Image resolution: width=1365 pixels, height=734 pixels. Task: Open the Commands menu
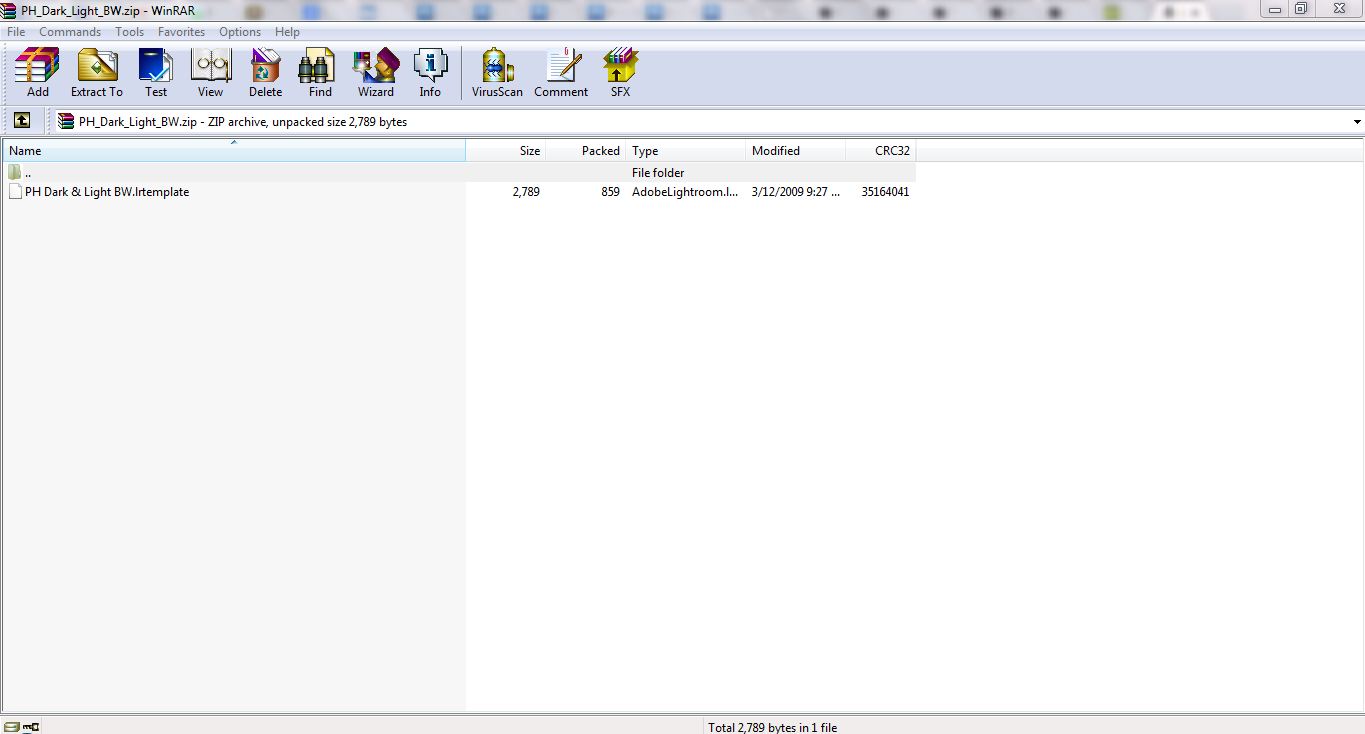pos(70,32)
